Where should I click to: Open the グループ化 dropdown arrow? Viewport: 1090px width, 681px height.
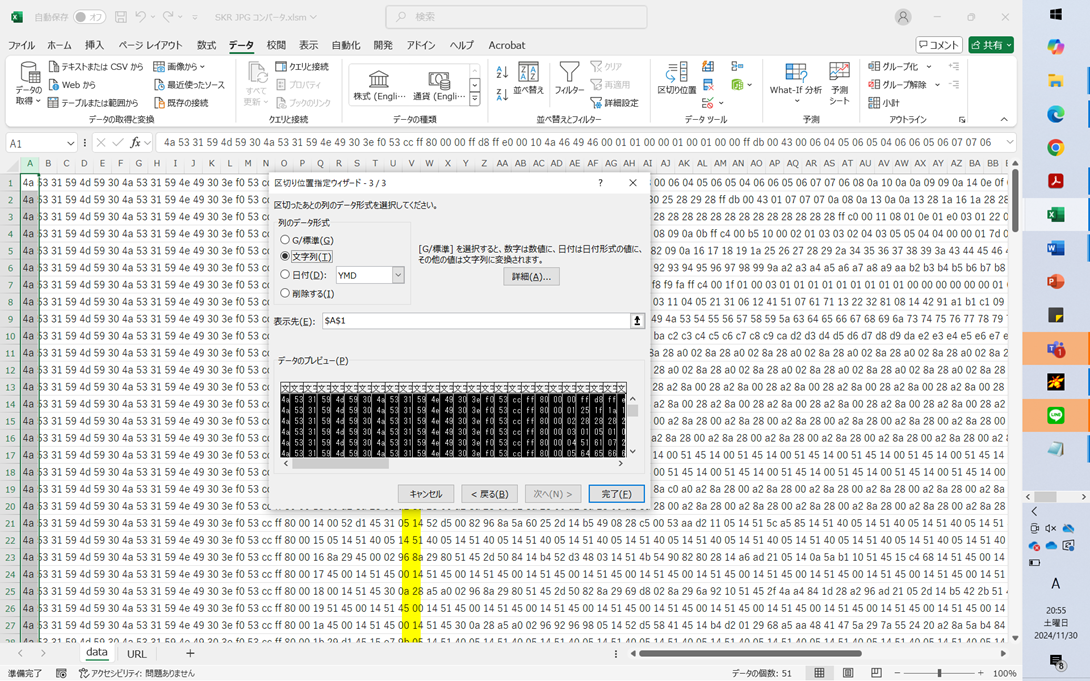click(x=929, y=67)
